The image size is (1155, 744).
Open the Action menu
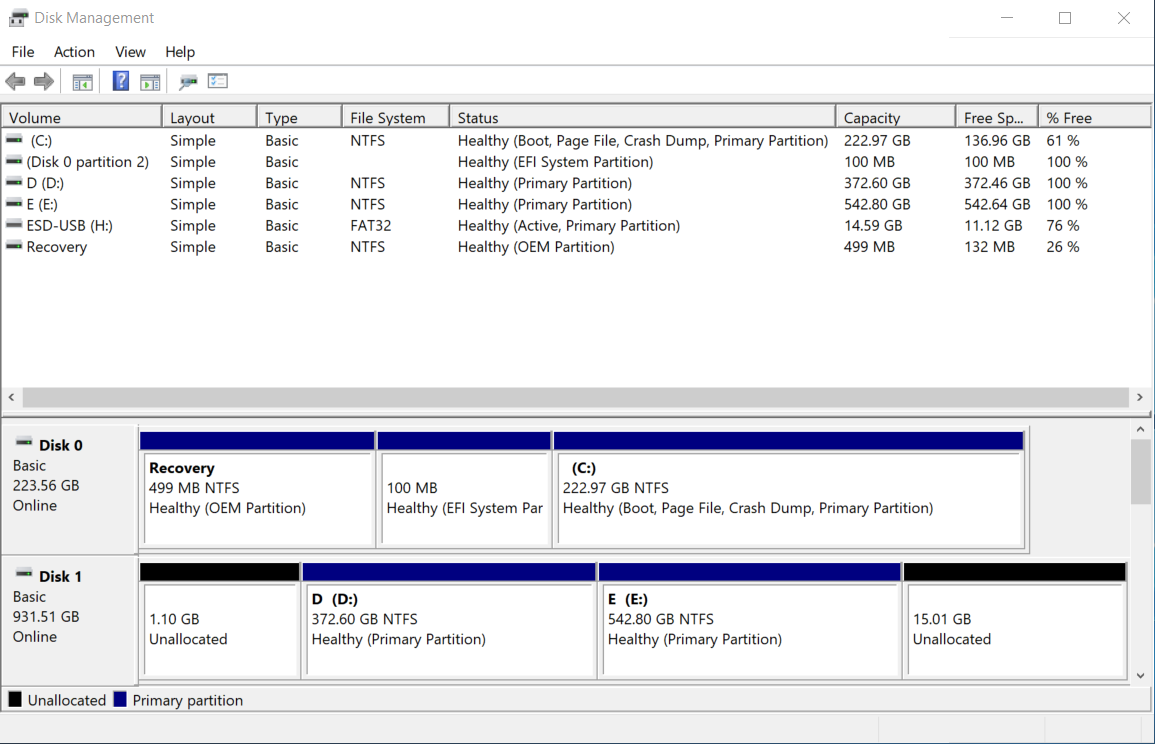click(x=74, y=52)
